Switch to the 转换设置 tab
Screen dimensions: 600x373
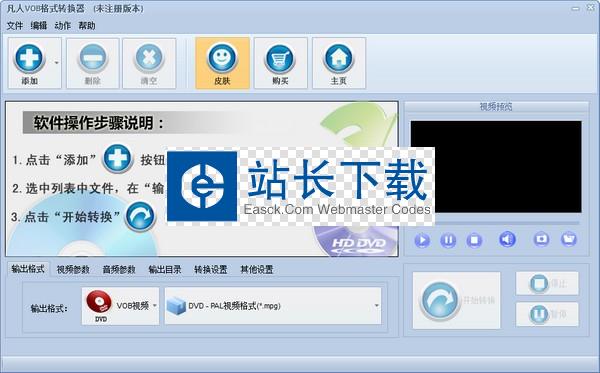[x=210, y=269]
